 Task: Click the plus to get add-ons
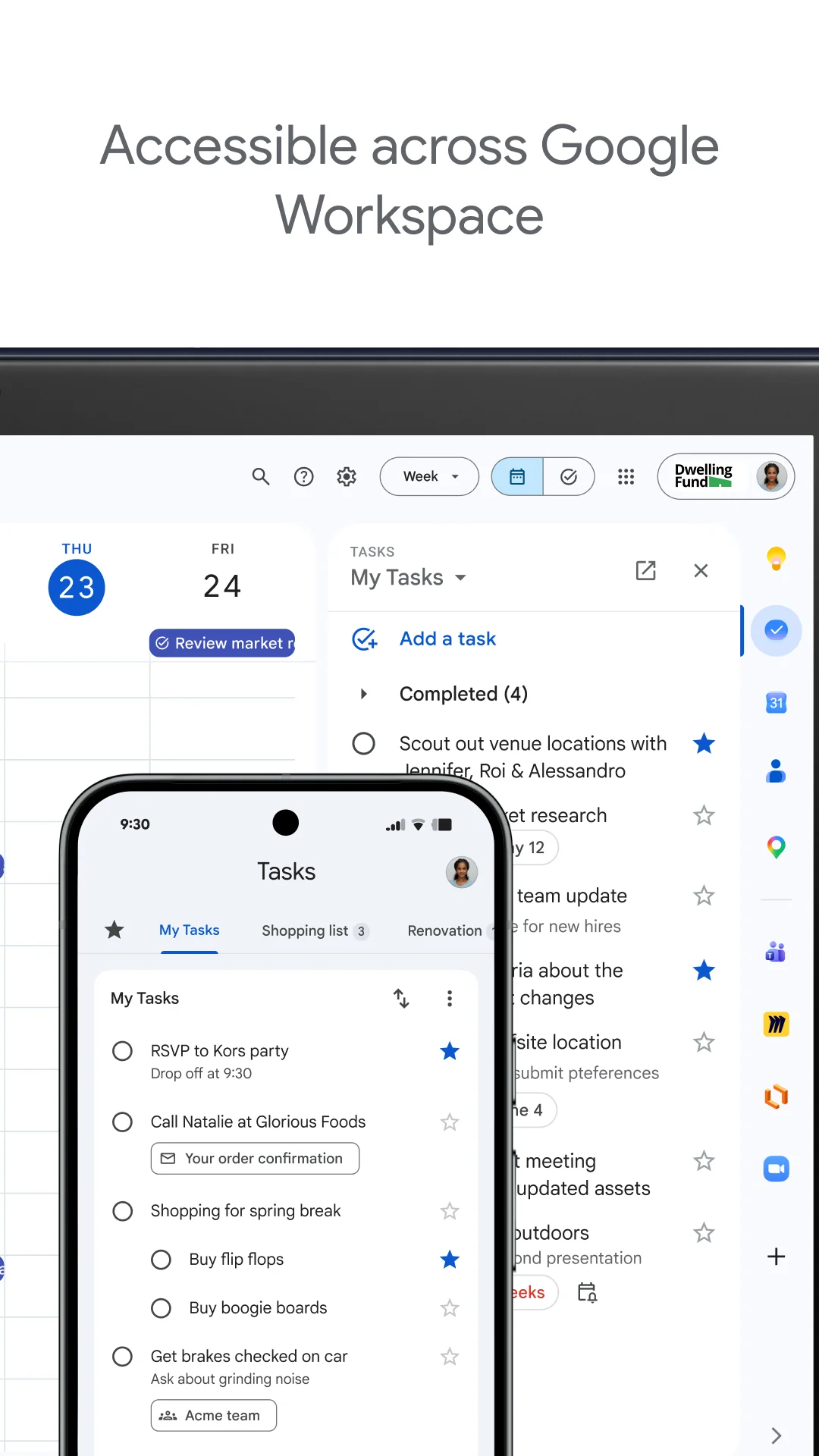[776, 1257]
